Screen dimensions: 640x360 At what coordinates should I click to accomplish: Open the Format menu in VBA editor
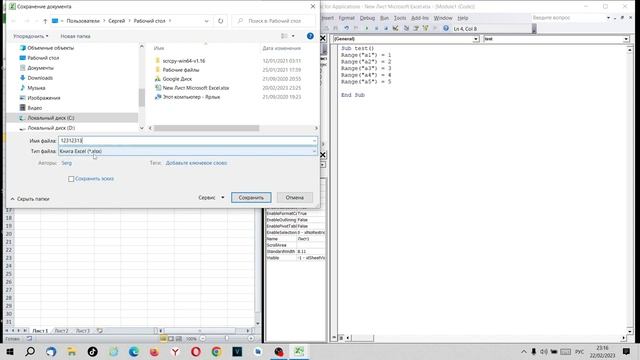(347, 18)
